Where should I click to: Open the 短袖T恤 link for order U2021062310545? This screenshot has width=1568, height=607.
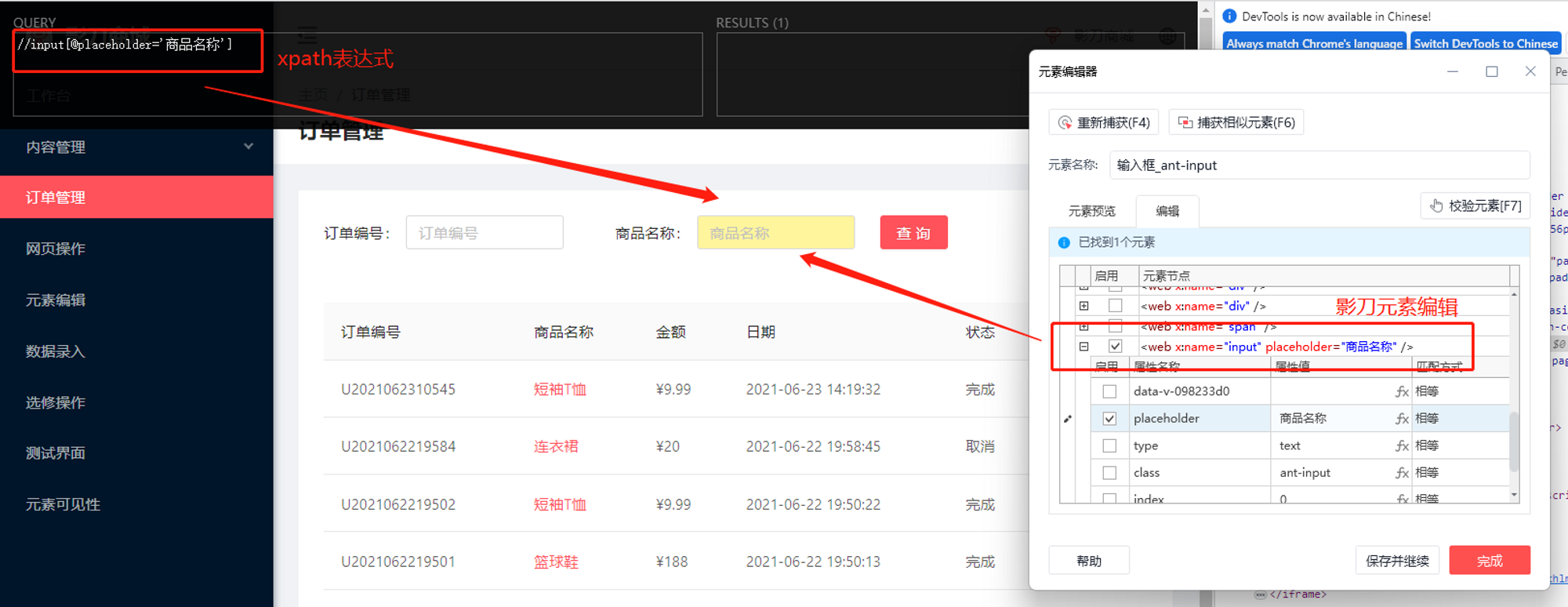(560, 389)
